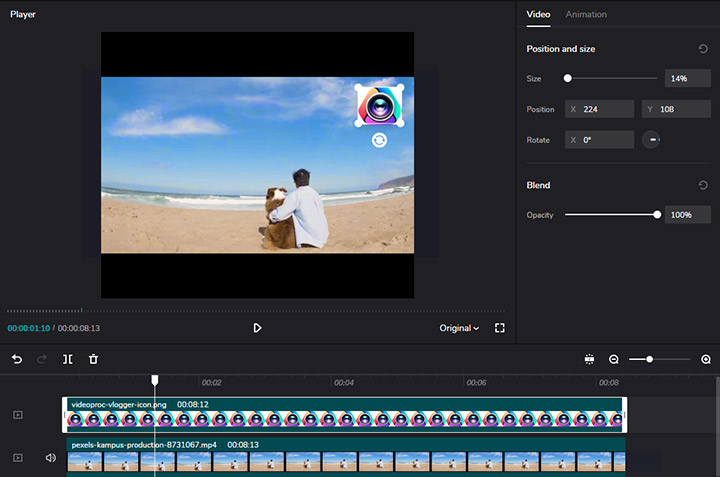
Task: Zoom in the timeline
Action: click(x=706, y=359)
